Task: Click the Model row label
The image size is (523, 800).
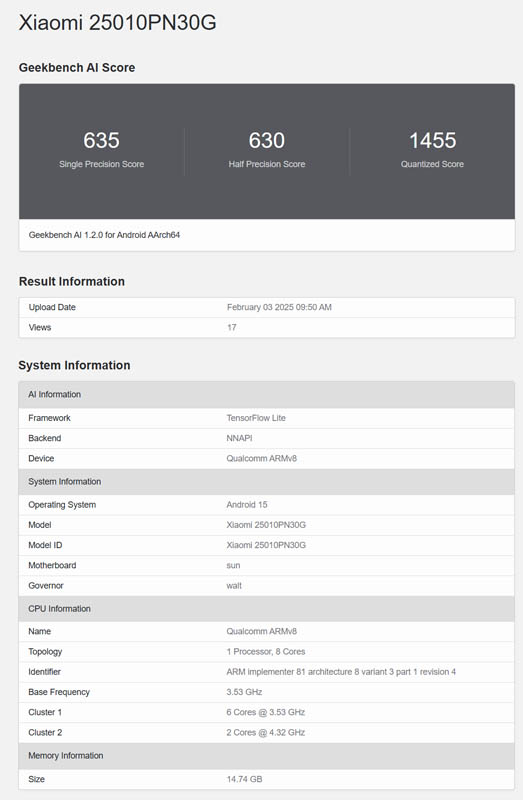Action: tap(40, 525)
